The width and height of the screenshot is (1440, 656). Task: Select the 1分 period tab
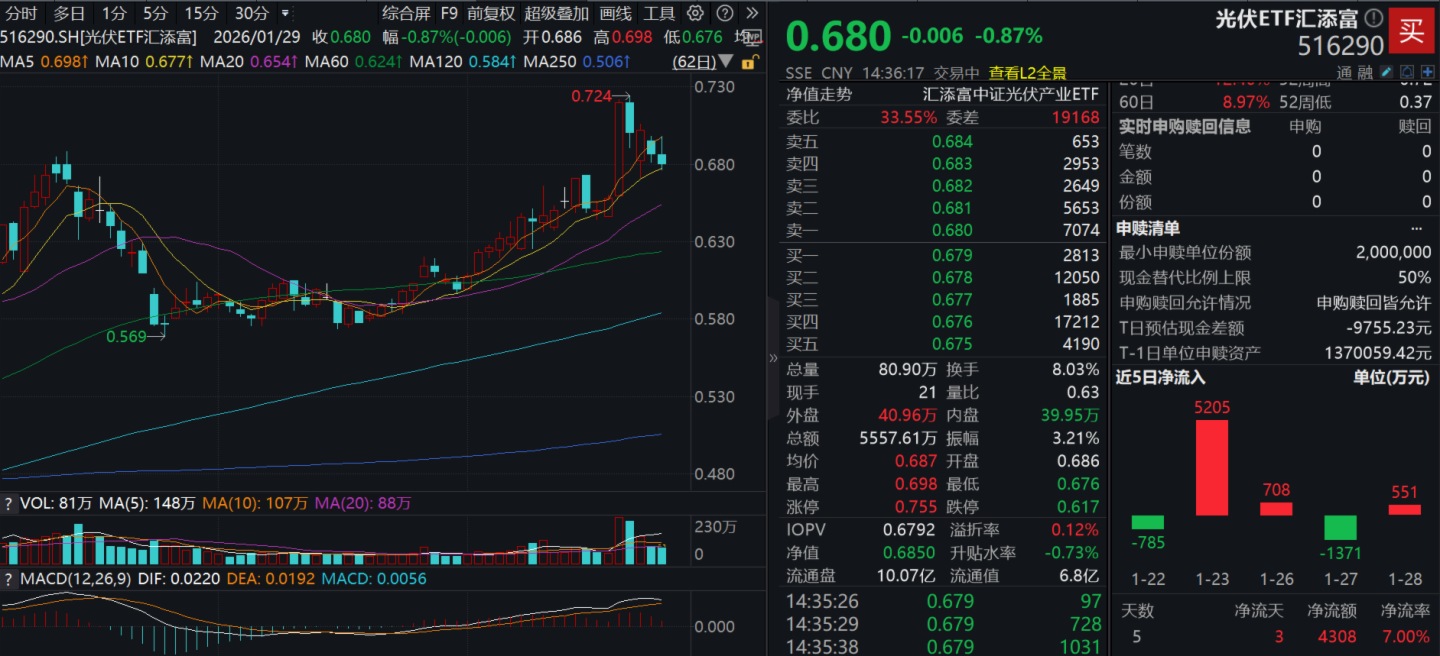114,13
